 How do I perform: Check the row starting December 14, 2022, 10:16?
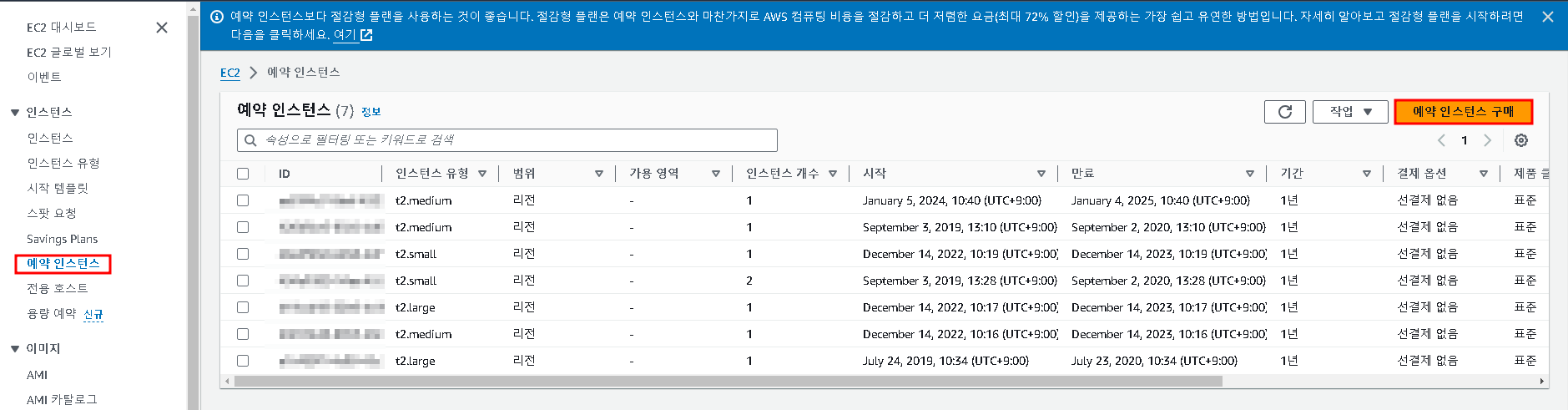click(x=243, y=334)
